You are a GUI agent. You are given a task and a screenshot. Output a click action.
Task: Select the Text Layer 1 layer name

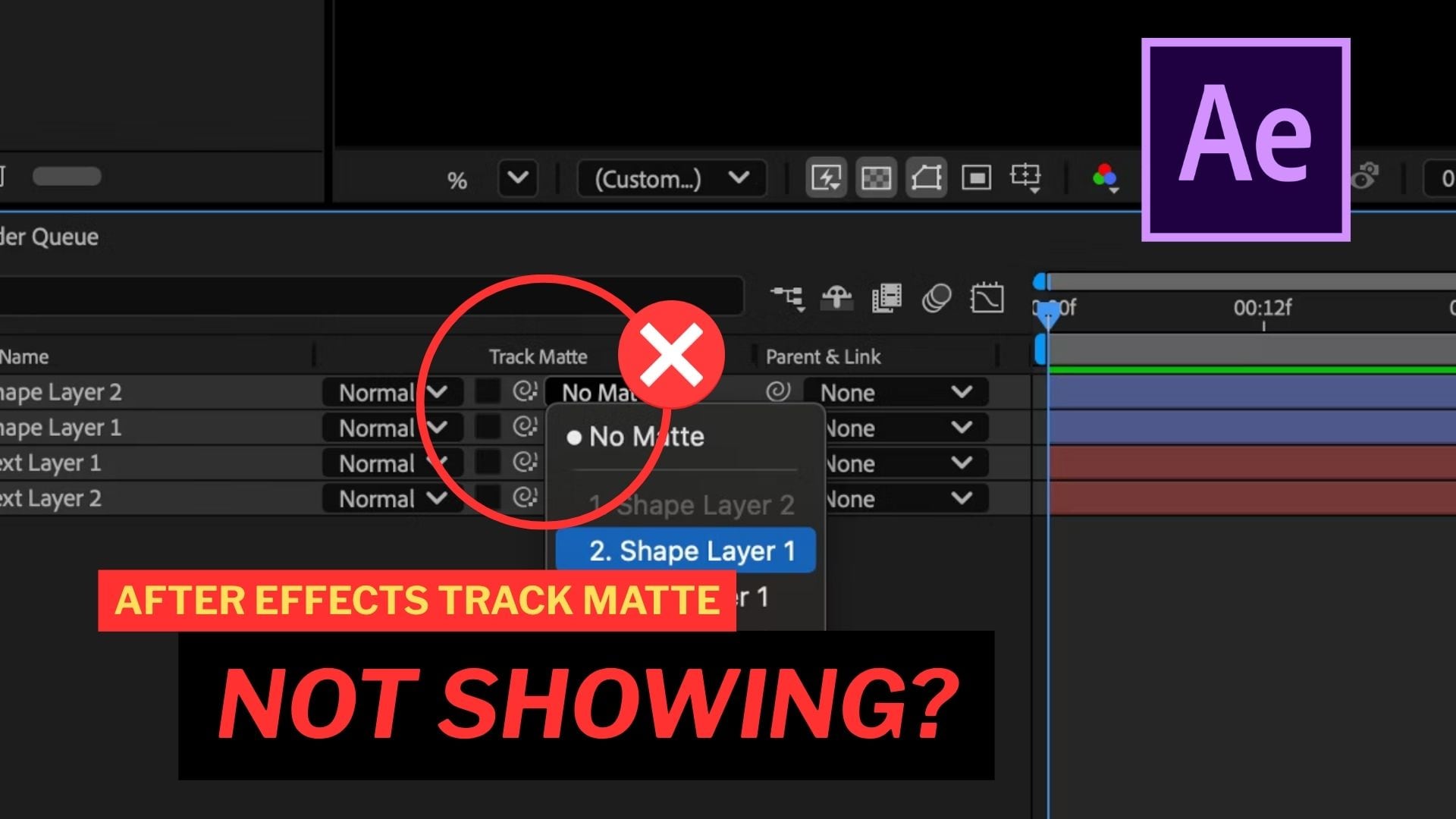point(50,463)
